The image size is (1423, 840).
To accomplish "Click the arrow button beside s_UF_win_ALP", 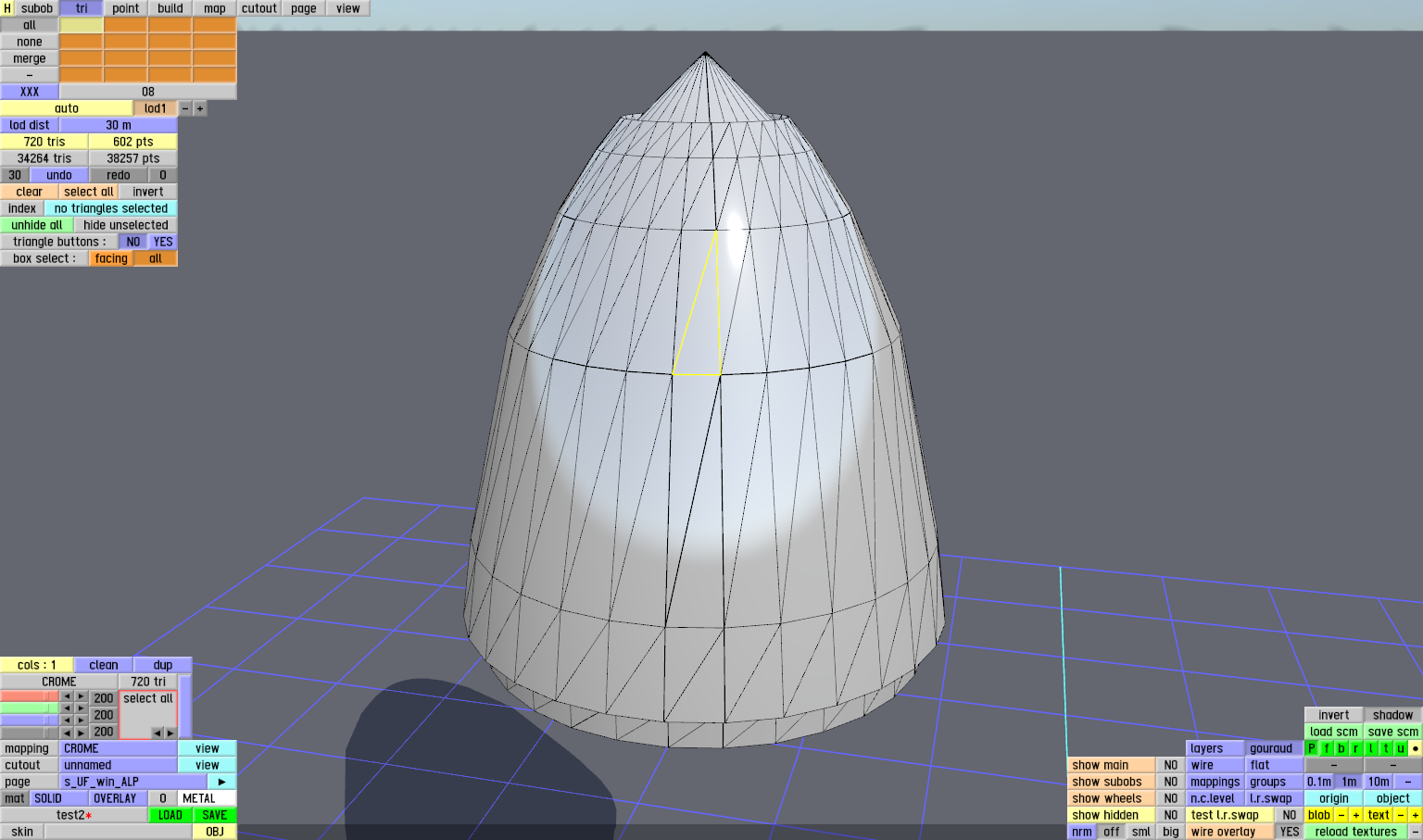I will point(222,782).
